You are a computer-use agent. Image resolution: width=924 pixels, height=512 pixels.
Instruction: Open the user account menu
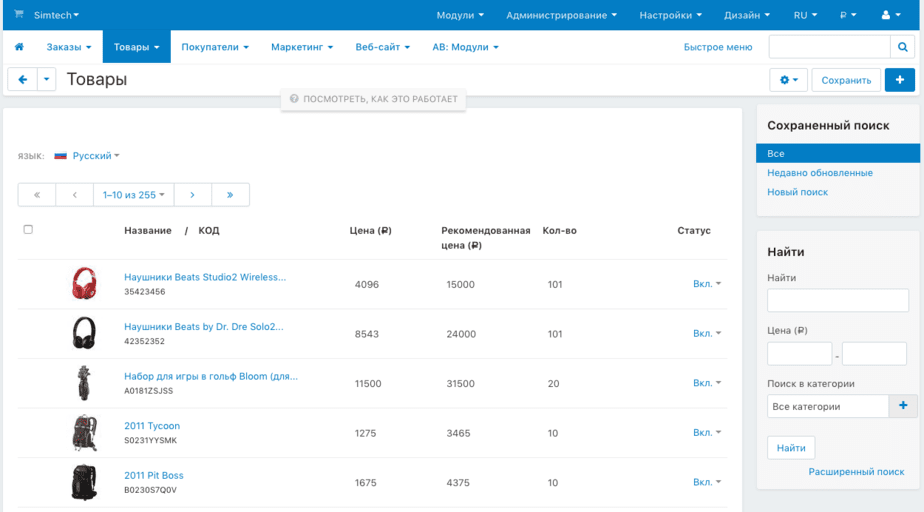click(890, 15)
